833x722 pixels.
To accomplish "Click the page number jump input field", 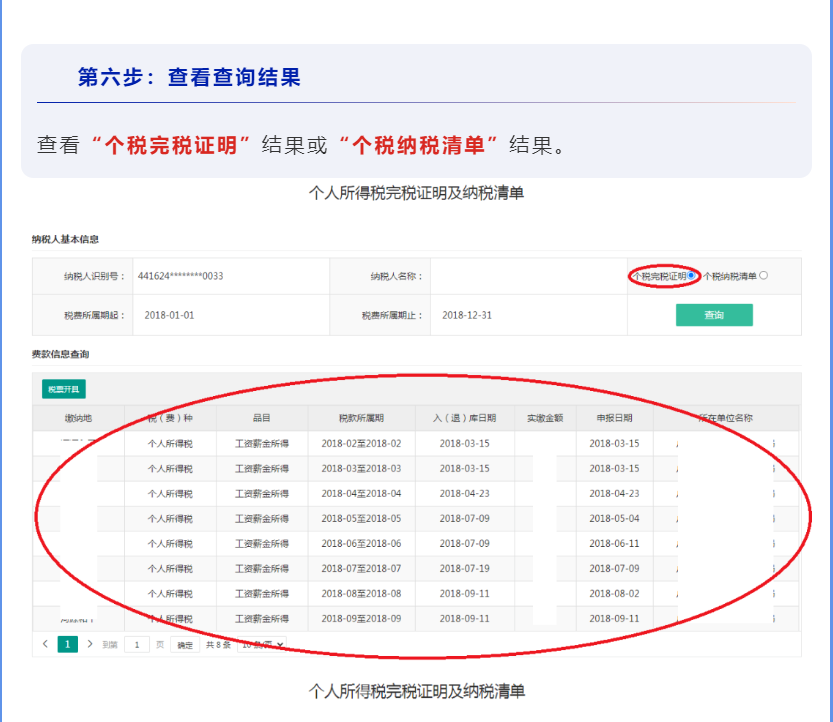I will click(137, 645).
